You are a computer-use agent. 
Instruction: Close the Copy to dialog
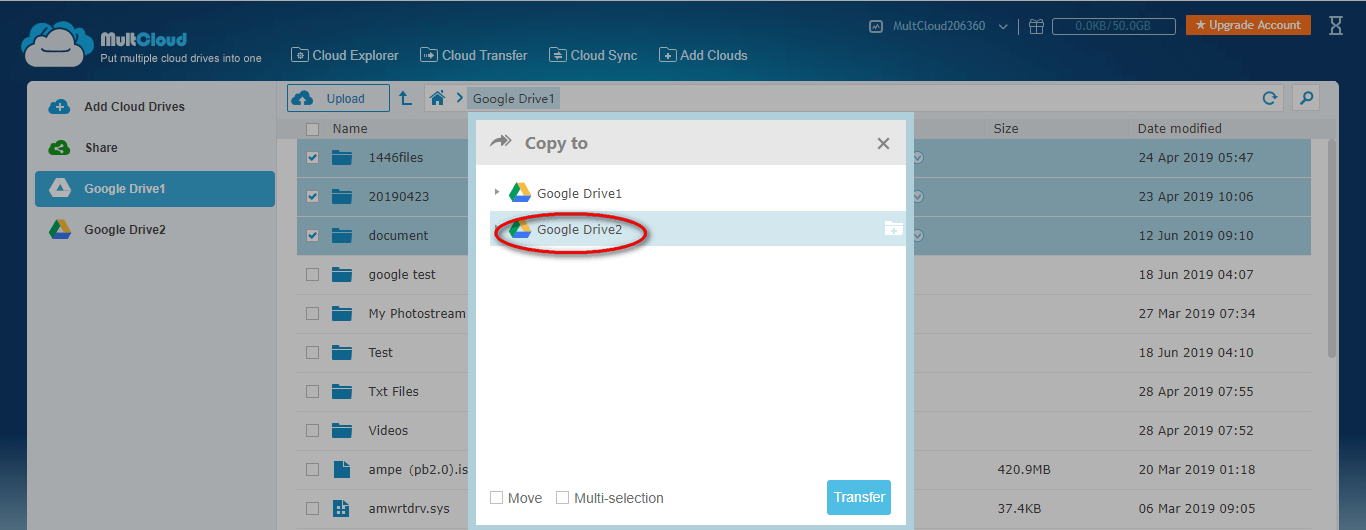coord(883,144)
